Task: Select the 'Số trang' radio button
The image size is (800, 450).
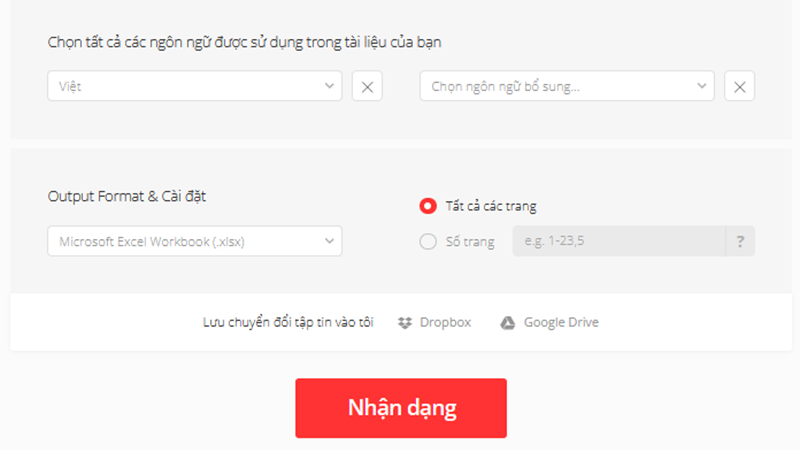Action: pyautogui.click(x=428, y=241)
